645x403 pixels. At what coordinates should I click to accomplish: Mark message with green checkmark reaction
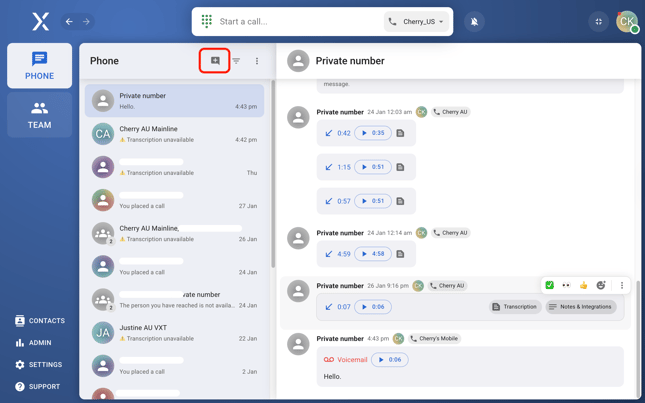tap(549, 285)
